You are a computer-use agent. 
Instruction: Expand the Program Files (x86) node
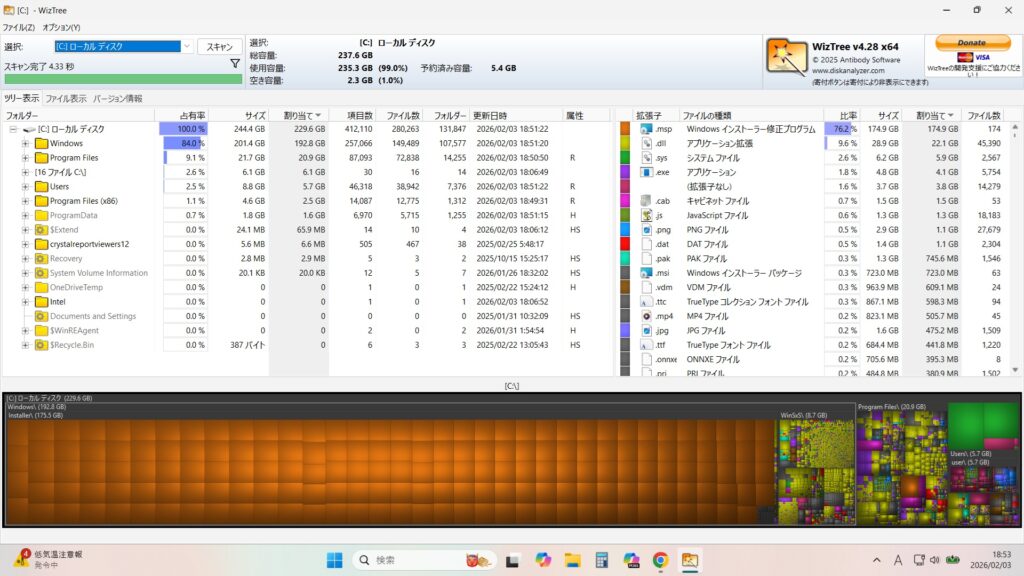pyautogui.click(x=25, y=201)
